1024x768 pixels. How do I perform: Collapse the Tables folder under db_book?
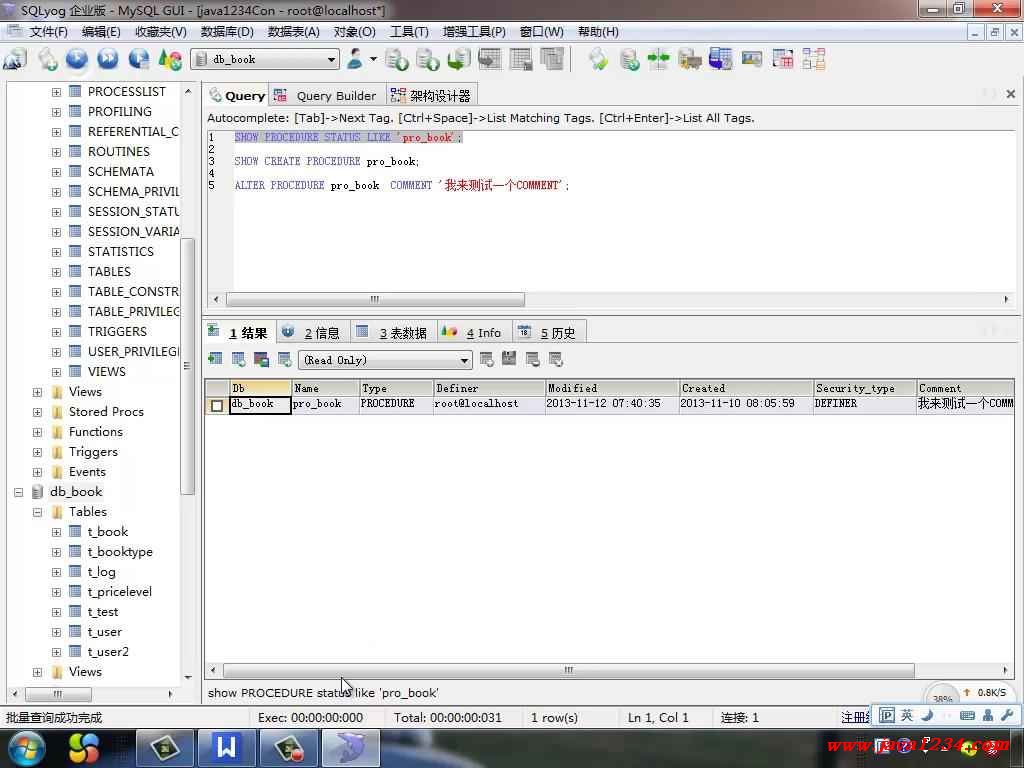pos(37,512)
